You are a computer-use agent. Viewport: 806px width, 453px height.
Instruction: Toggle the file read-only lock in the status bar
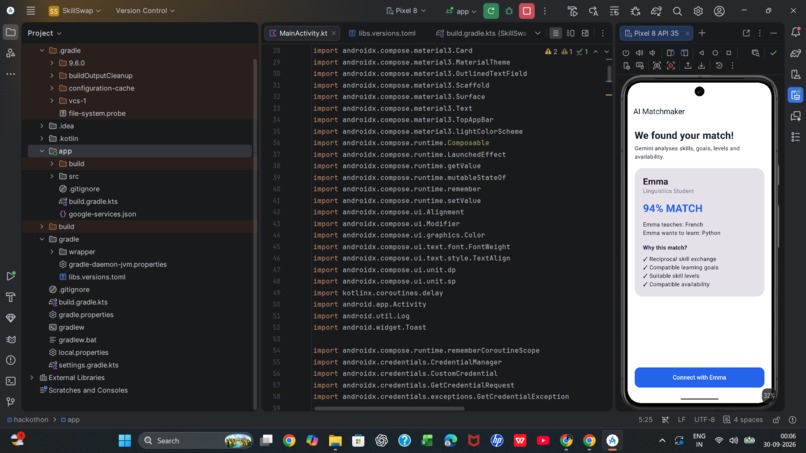coord(776,420)
